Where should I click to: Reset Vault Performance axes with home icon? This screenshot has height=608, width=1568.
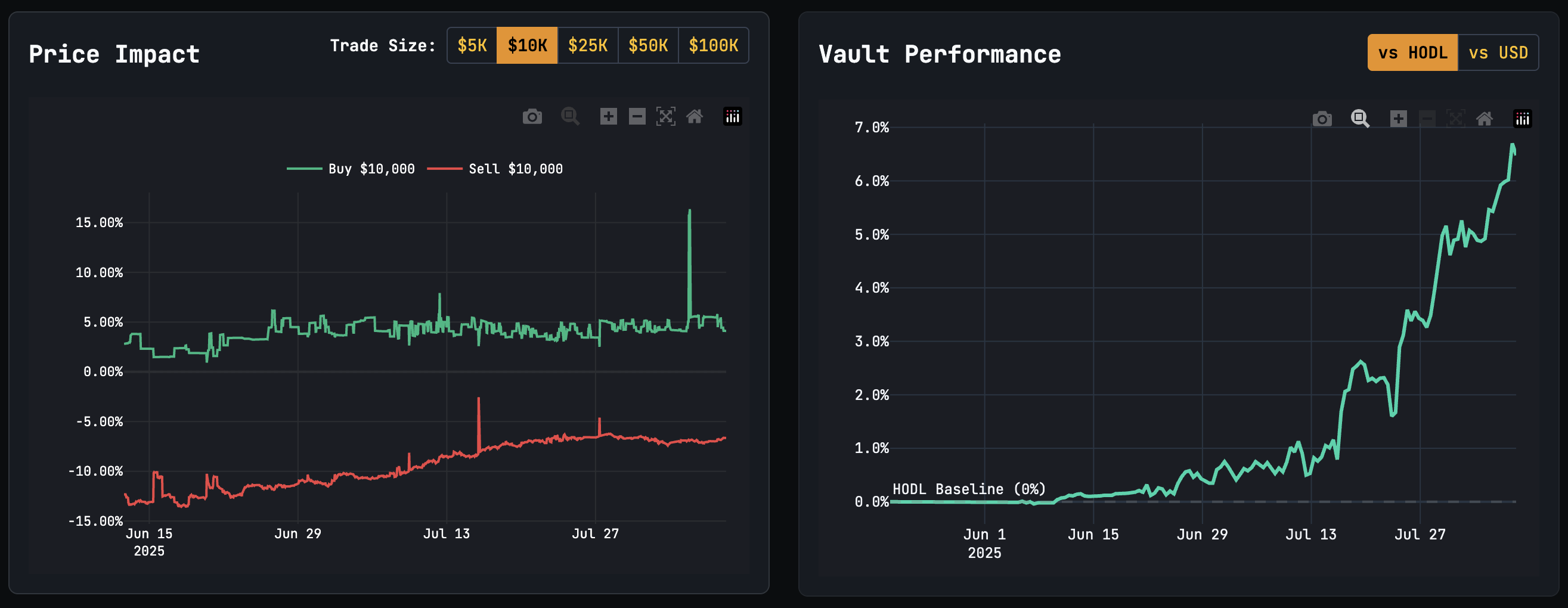[1485, 119]
